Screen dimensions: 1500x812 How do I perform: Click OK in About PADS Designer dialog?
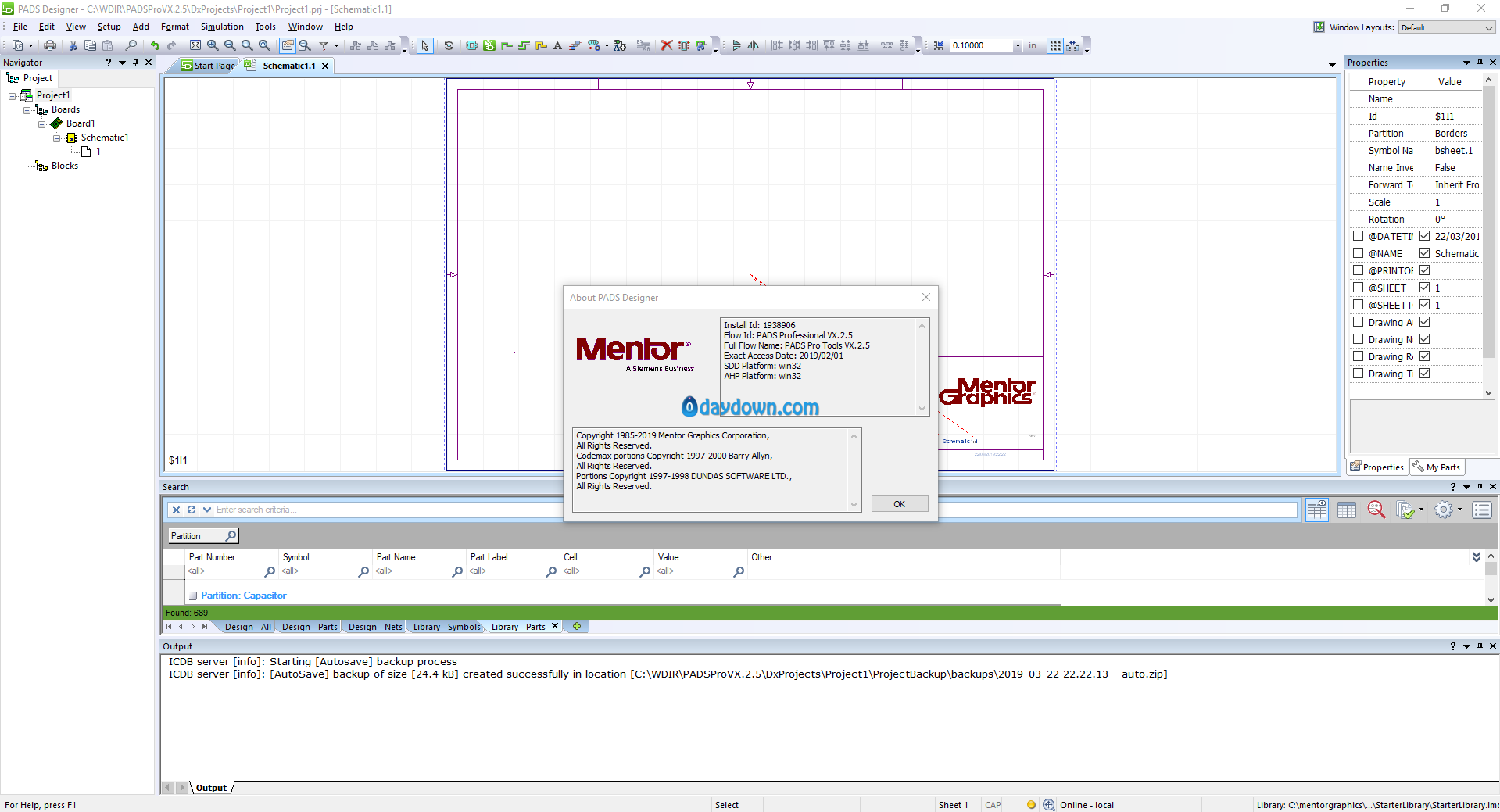coord(900,504)
